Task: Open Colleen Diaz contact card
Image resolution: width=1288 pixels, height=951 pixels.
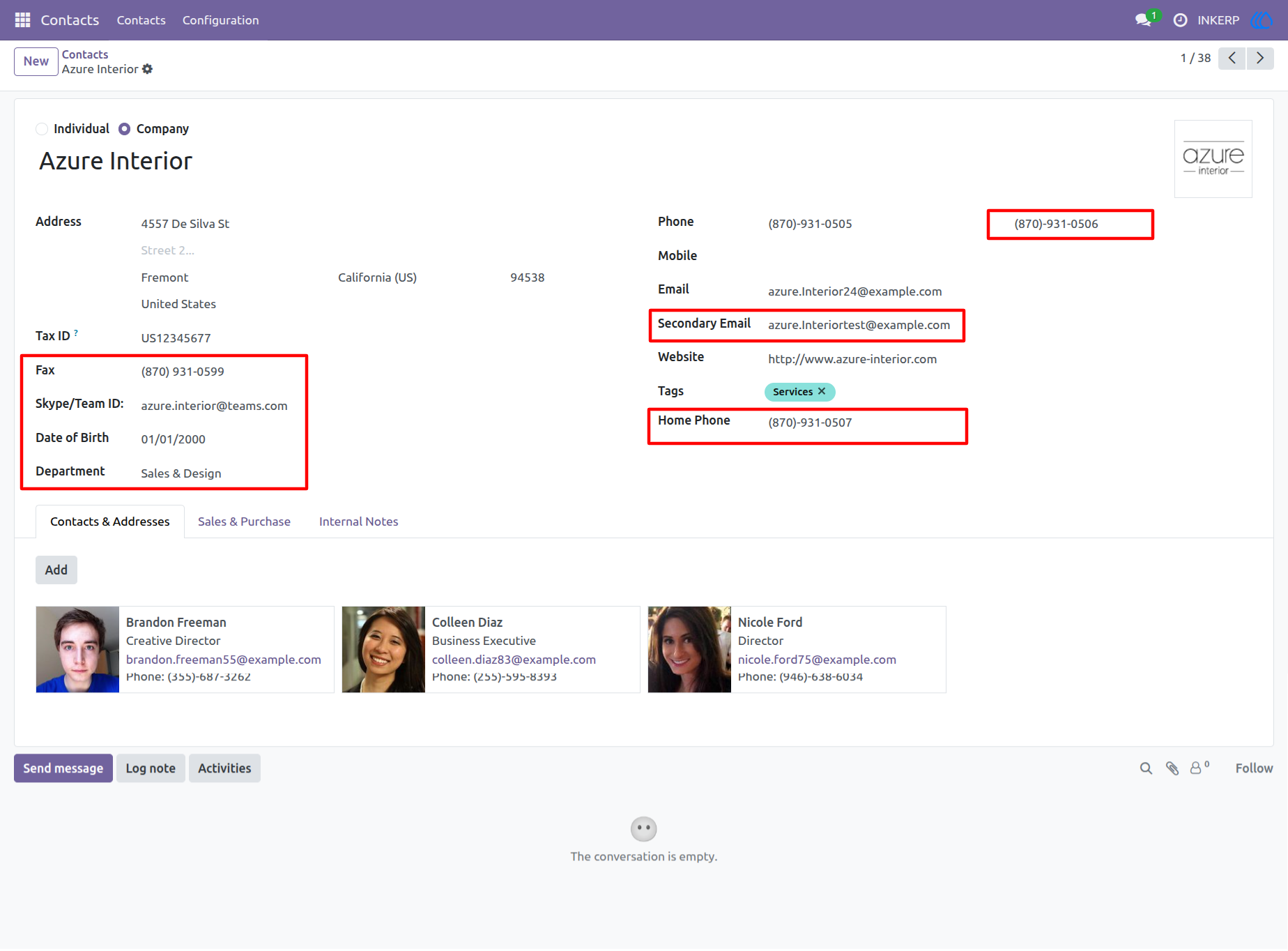Action: [491, 649]
